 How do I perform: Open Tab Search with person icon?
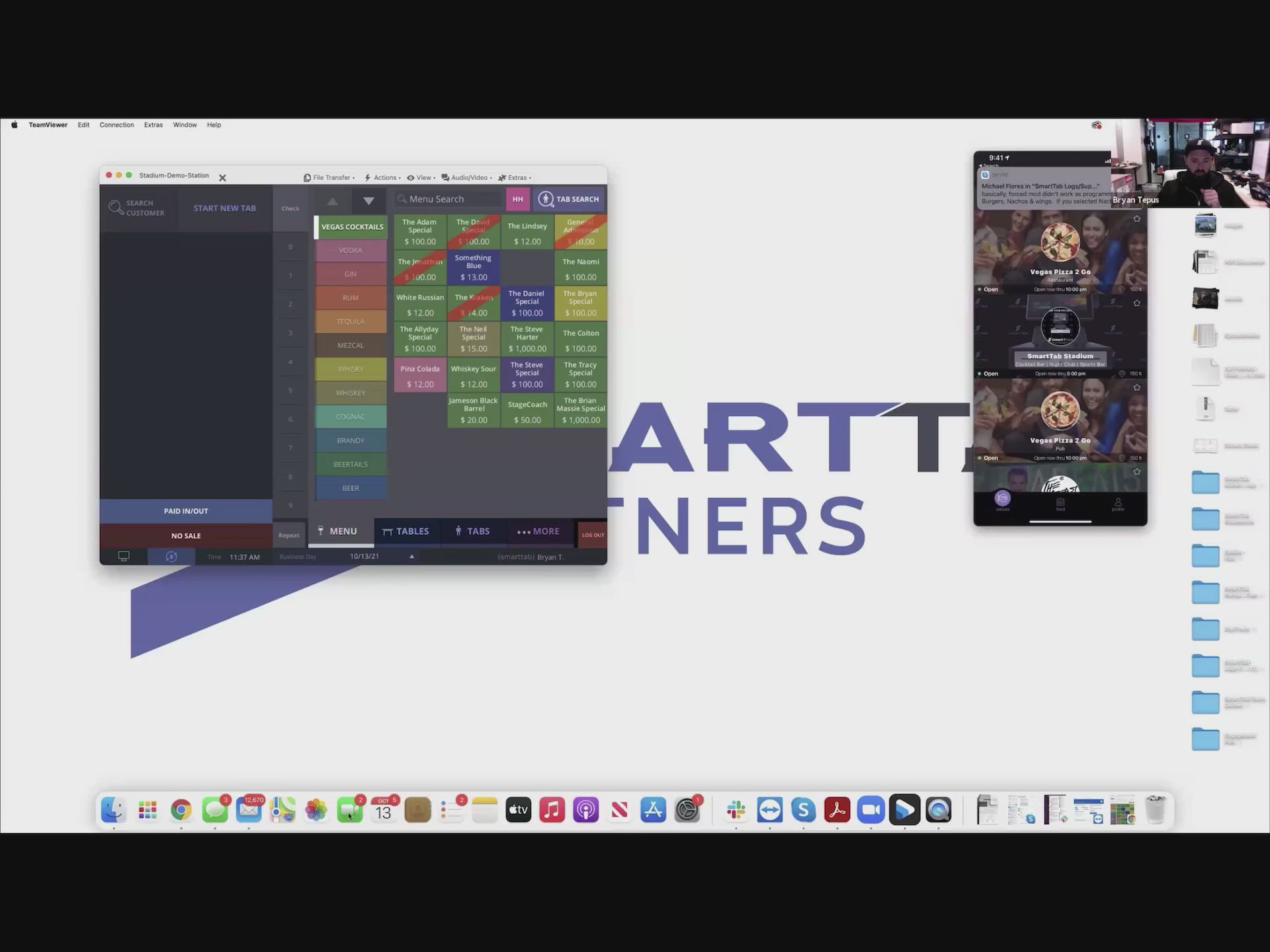coord(570,199)
